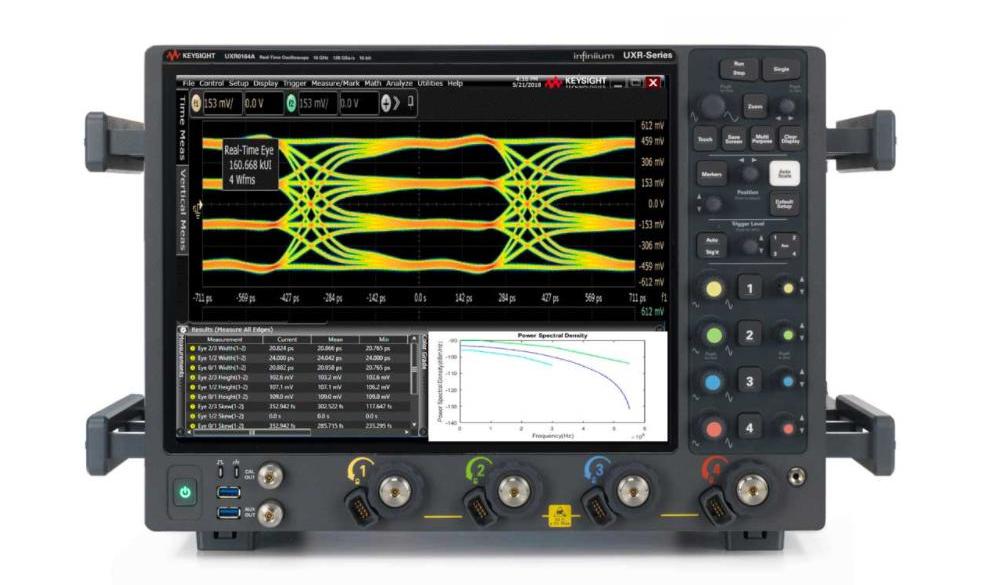Click the small red channel 4 offset knob

point(788,428)
